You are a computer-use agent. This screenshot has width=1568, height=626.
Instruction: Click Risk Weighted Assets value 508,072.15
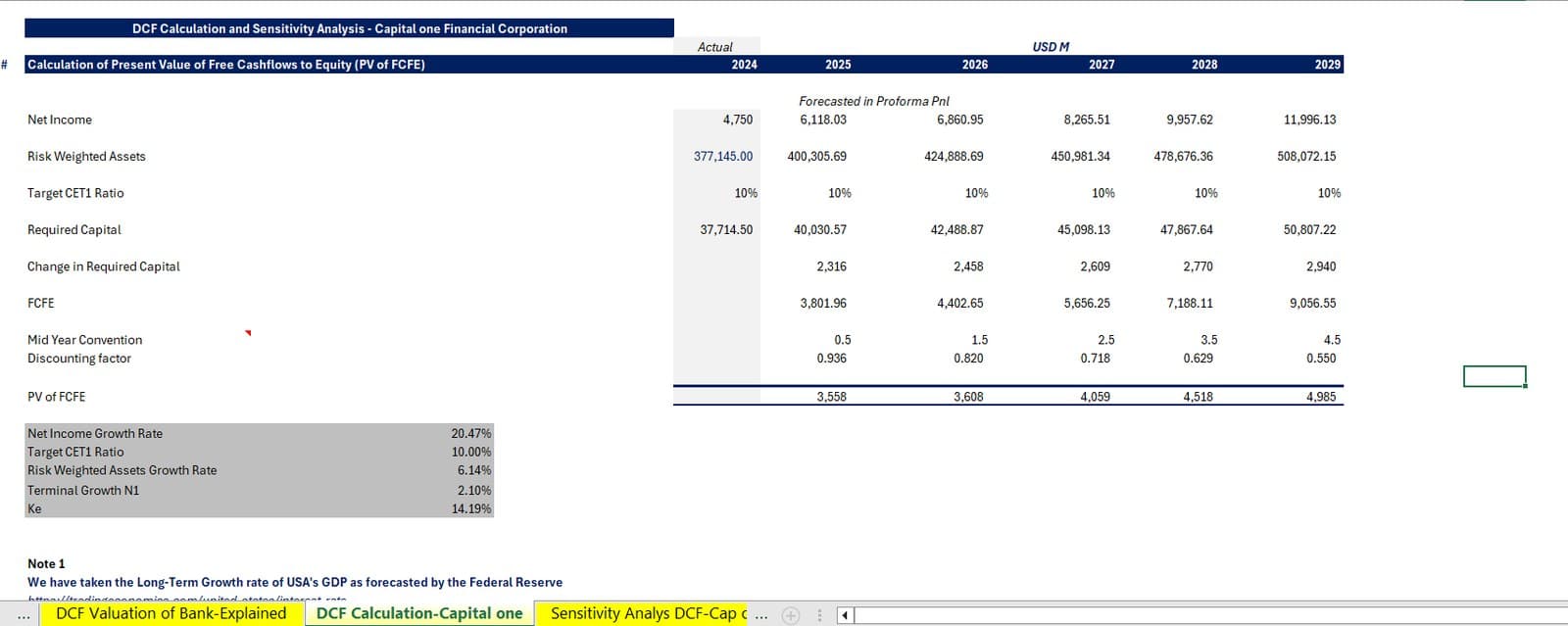1306,157
